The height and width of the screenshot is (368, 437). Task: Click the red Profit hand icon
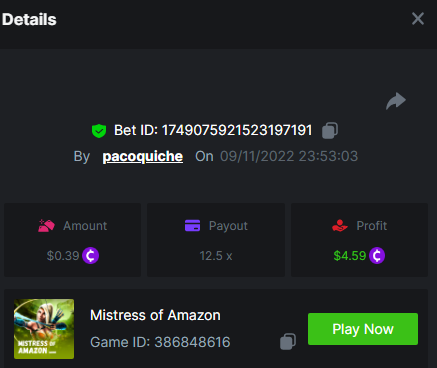pyautogui.click(x=340, y=226)
